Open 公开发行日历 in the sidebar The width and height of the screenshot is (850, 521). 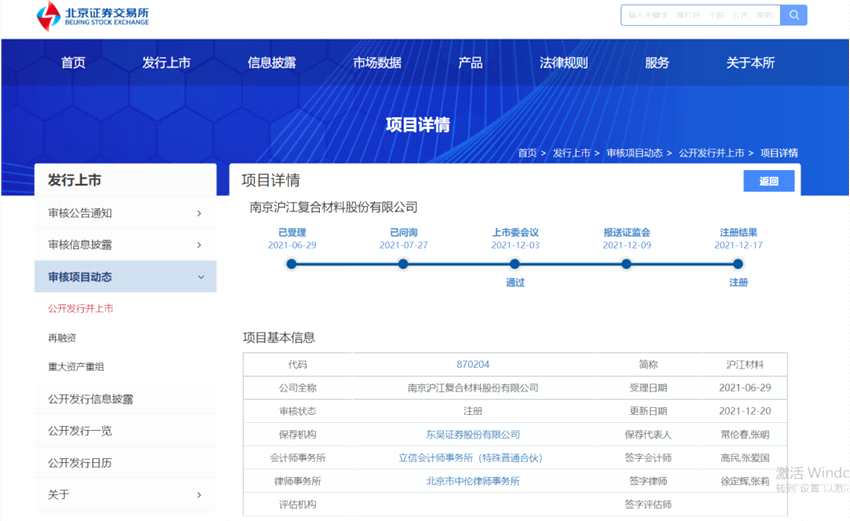point(80,463)
